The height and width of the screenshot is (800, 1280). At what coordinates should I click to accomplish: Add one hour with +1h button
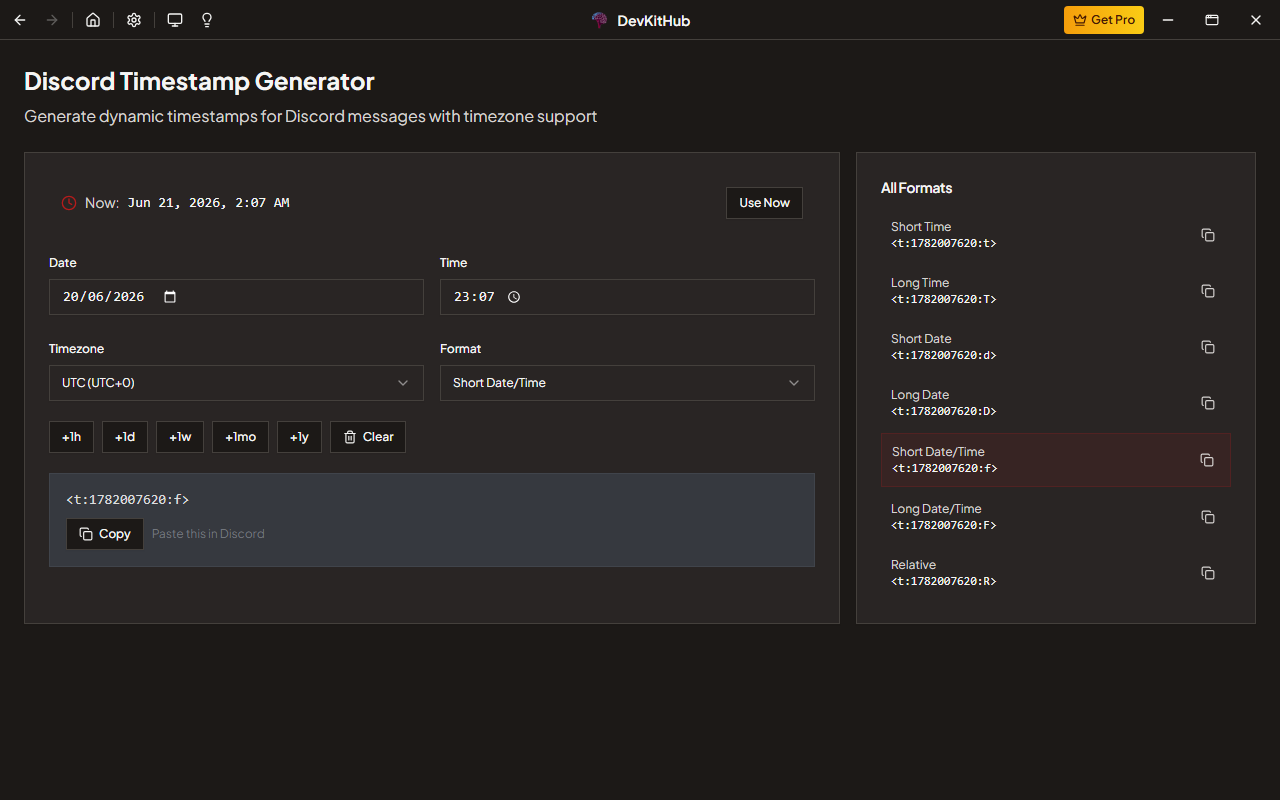point(71,437)
